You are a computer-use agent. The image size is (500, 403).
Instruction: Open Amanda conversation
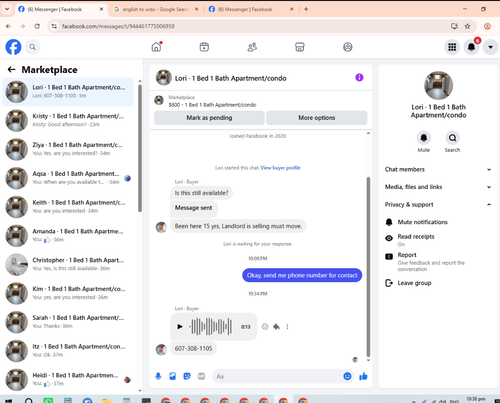click(68, 236)
